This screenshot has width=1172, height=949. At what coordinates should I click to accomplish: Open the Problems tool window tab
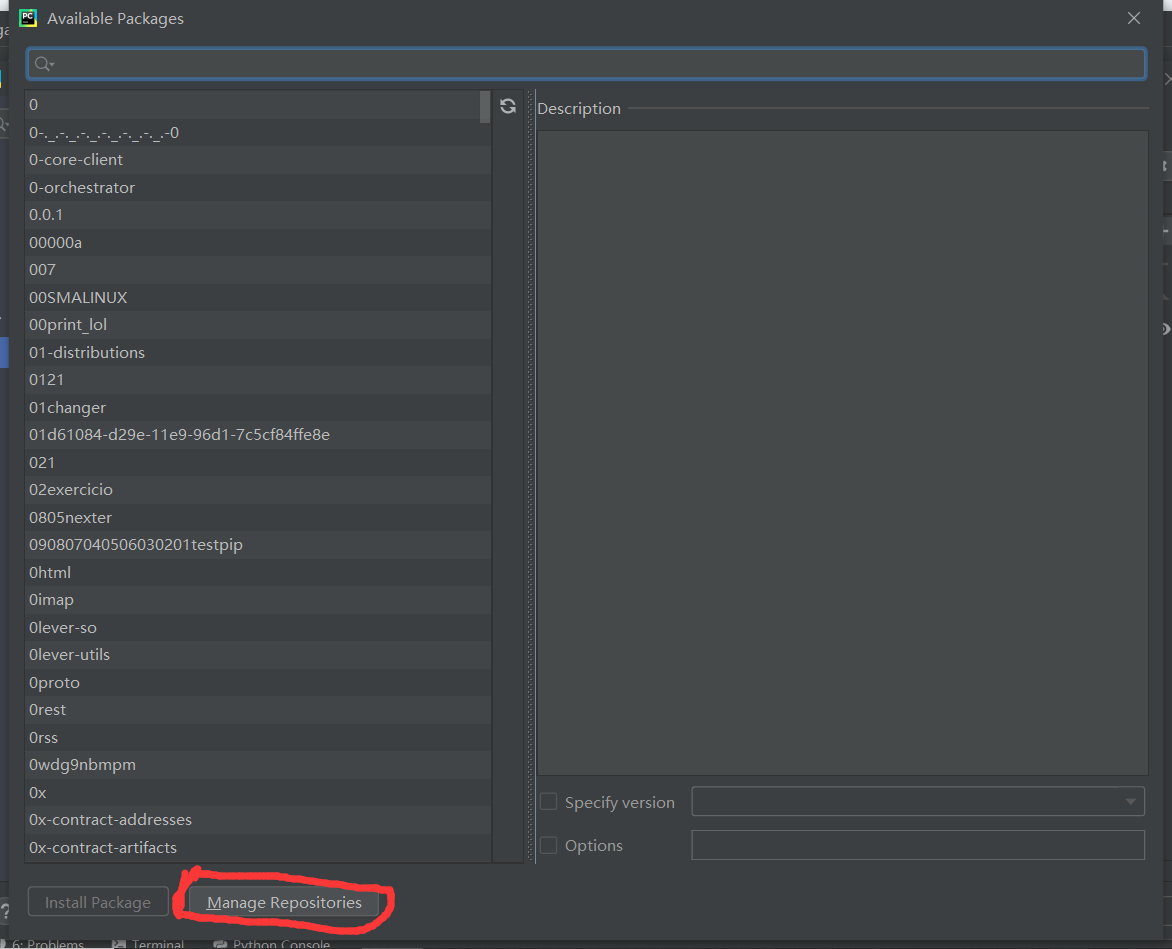click(44, 944)
